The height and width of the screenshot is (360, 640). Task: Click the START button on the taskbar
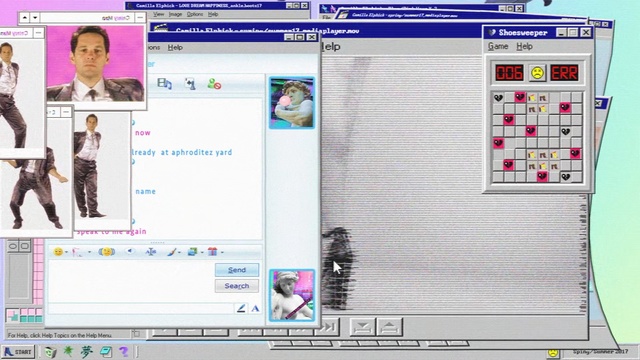click(18, 351)
